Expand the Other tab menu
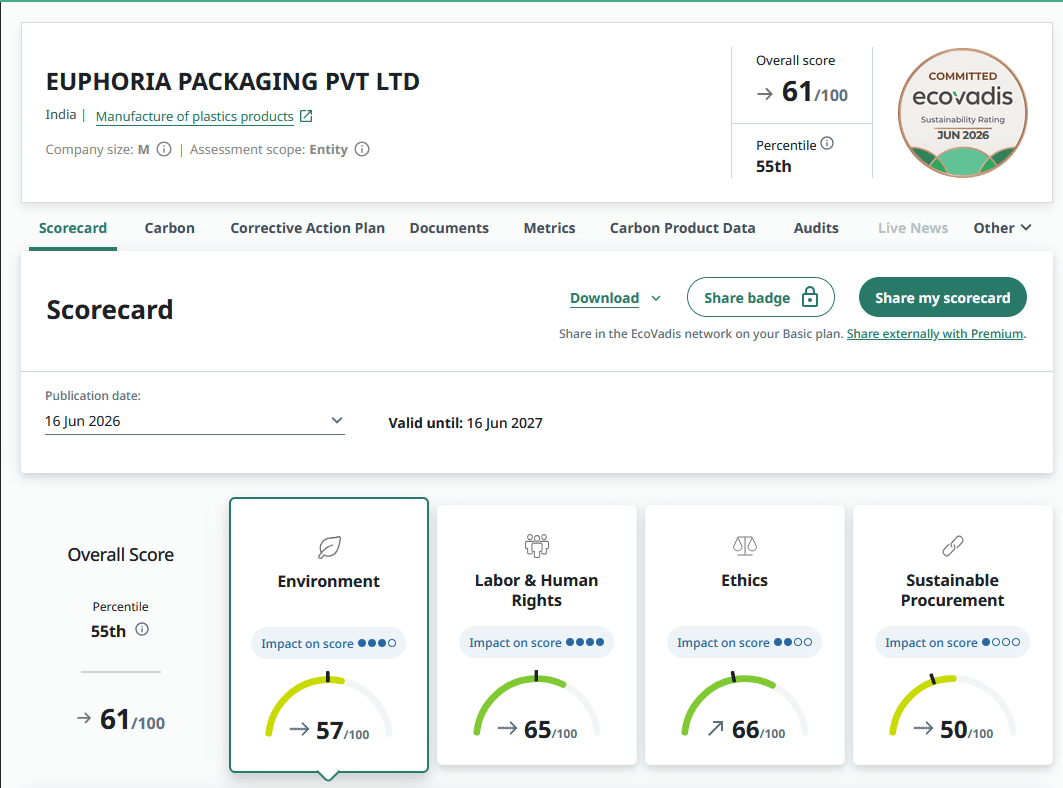The height and width of the screenshot is (788, 1063). coord(1002,228)
